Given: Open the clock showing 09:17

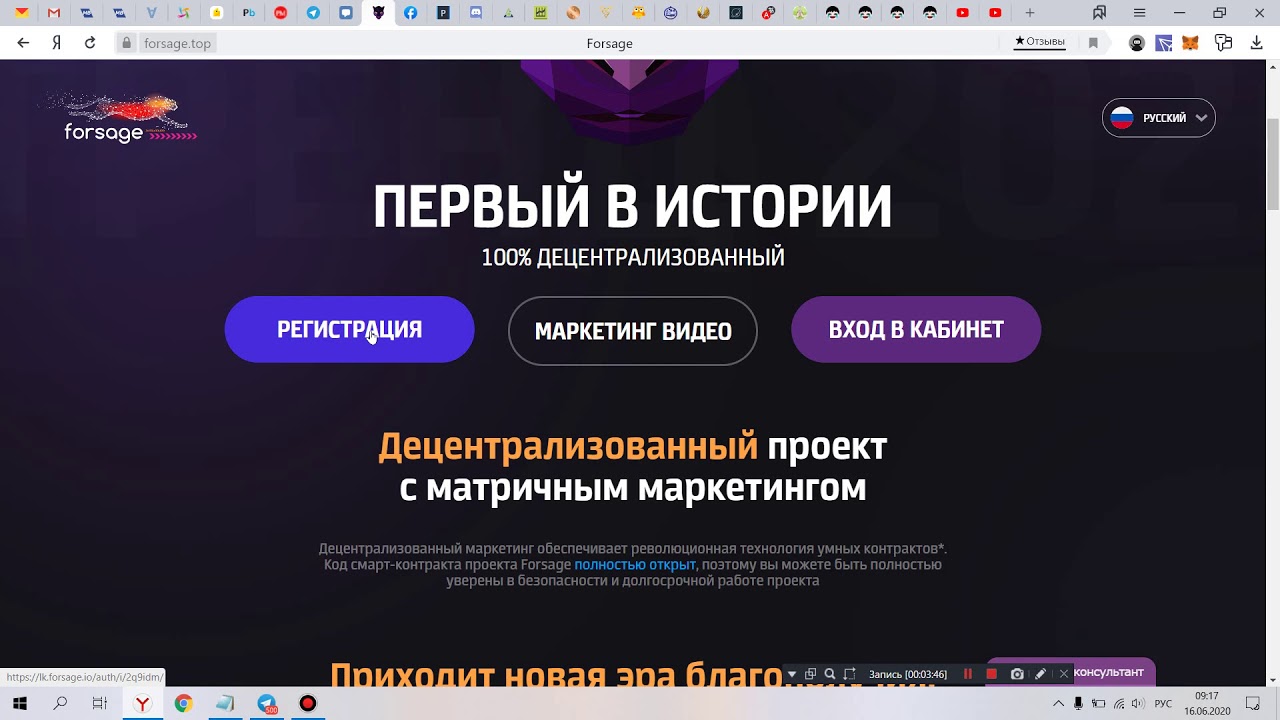Looking at the screenshot, I should 1207,704.
